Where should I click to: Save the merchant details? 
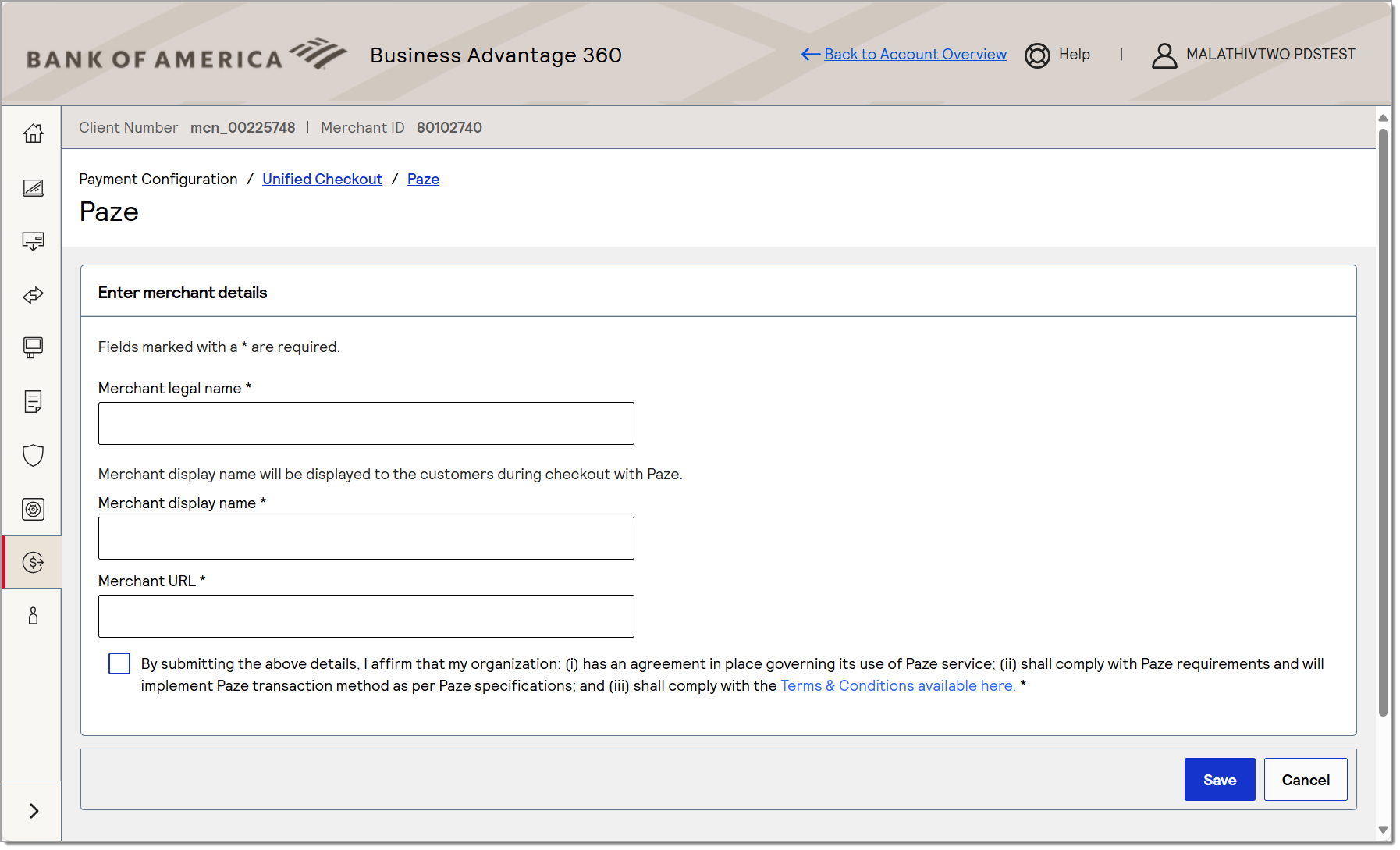[1220, 779]
